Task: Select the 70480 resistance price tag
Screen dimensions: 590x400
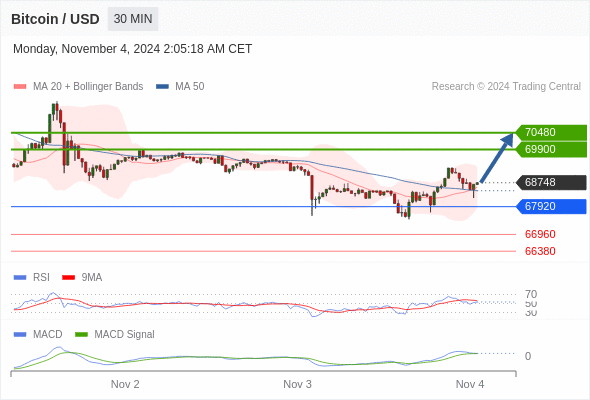Action: 551,132
